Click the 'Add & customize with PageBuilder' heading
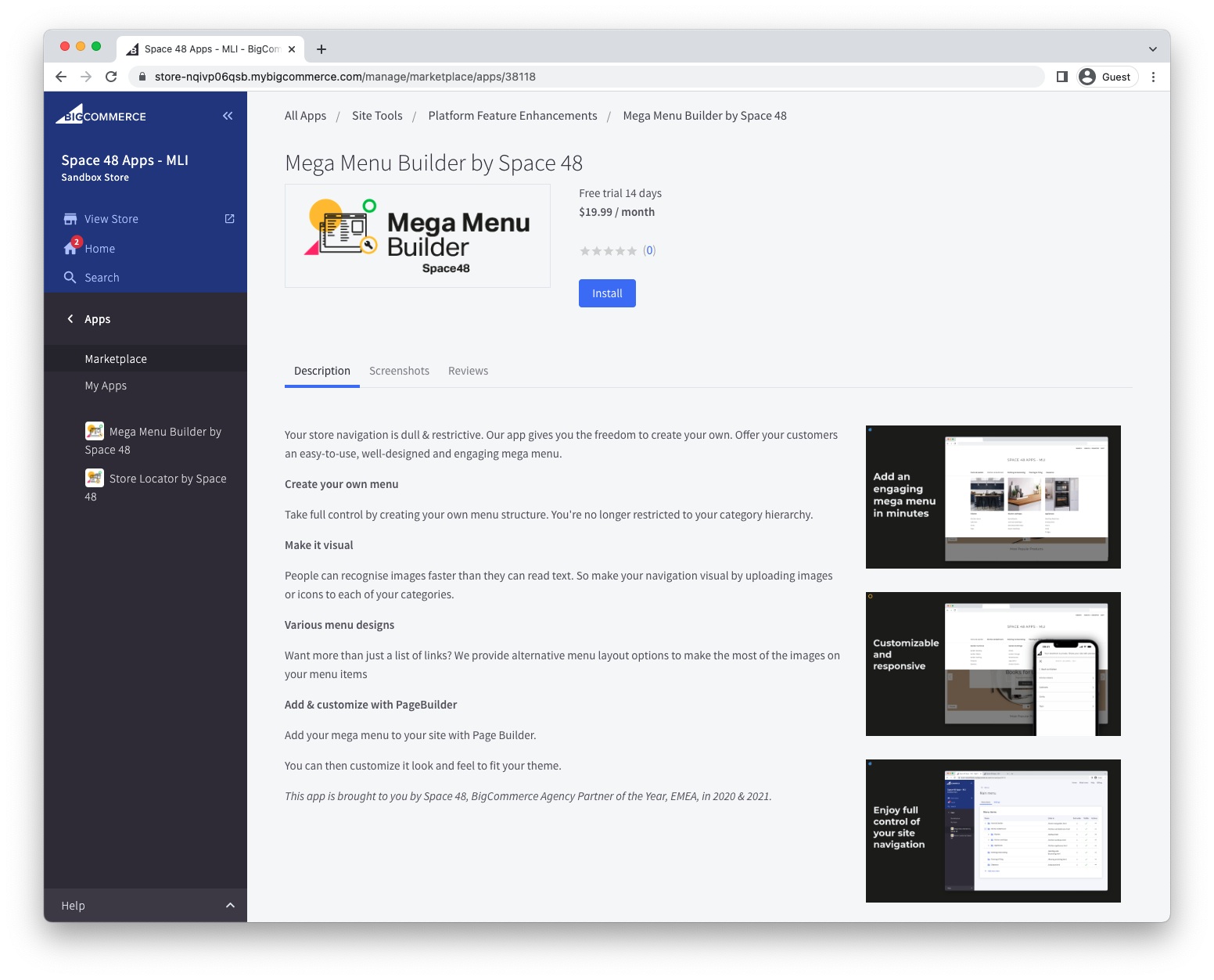 point(371,705)
